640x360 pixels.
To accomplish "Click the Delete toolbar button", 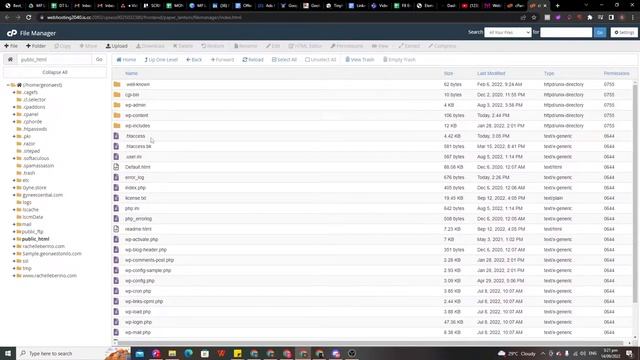I will tap(183, 46).
